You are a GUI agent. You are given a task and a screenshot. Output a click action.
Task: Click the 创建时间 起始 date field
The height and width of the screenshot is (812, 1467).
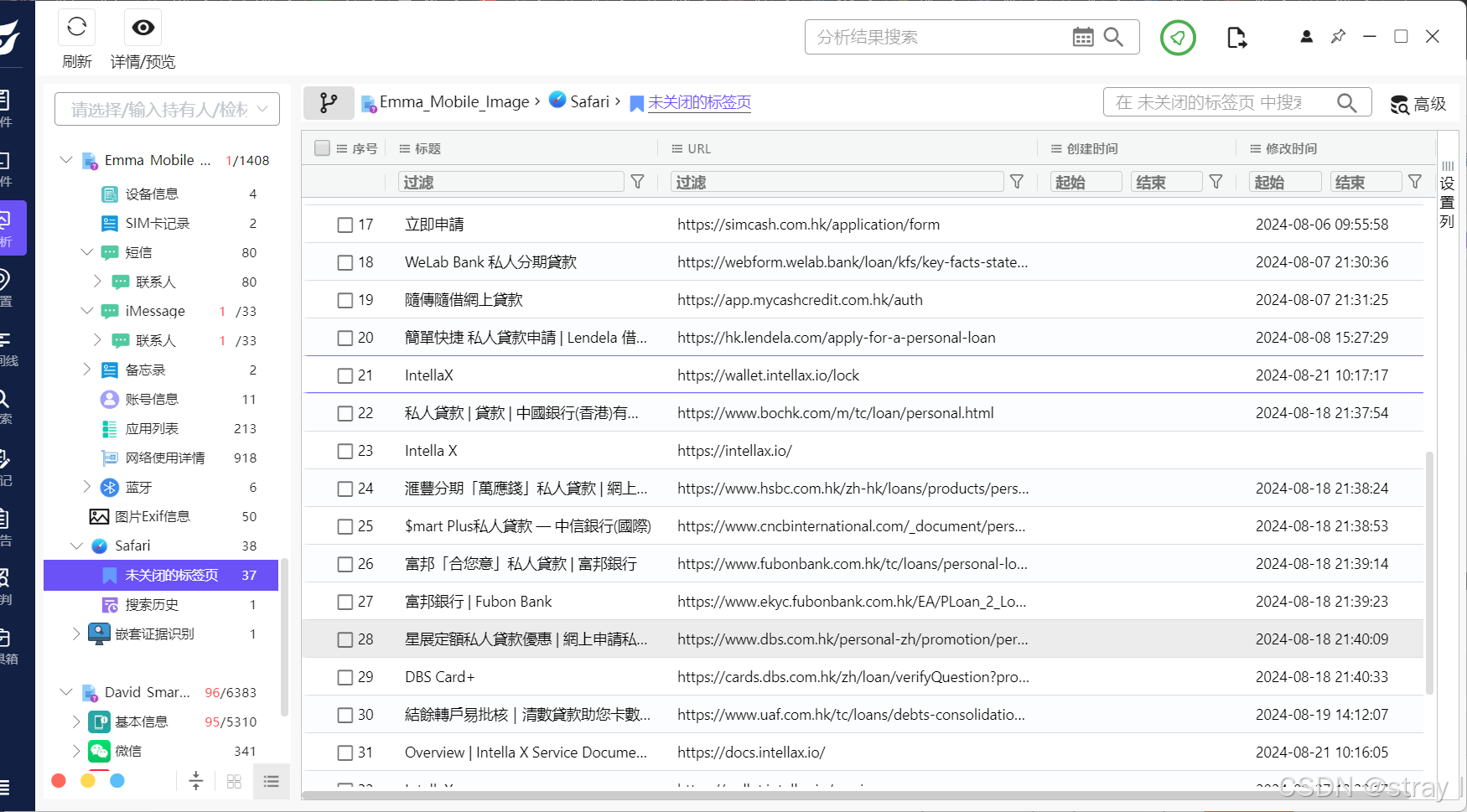coord(1086,182)
